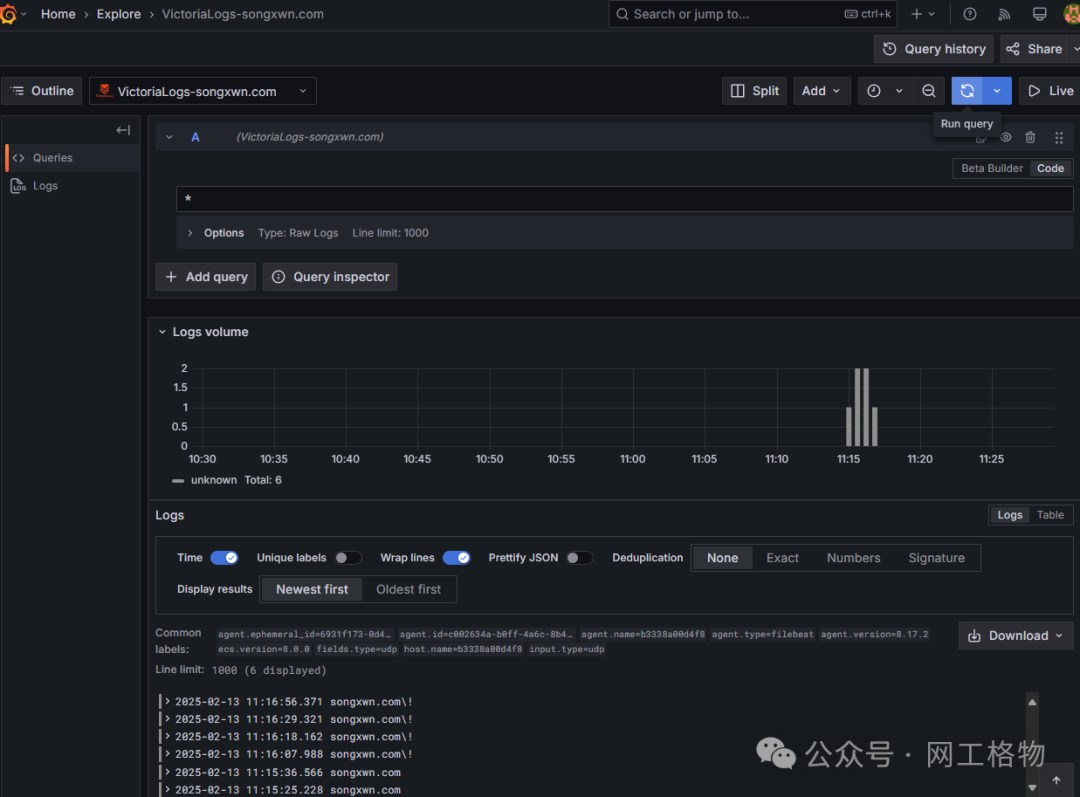Open the news feed RSS icon
The width and height of the screenshot is (1080, 797).
click(x=1004, y=14)
